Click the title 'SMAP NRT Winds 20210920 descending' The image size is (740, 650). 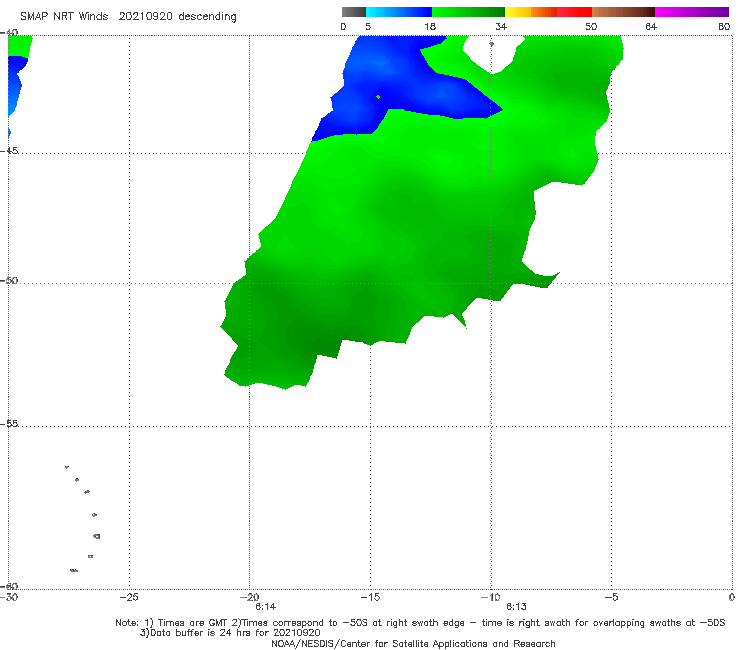[x=128, y=17]
